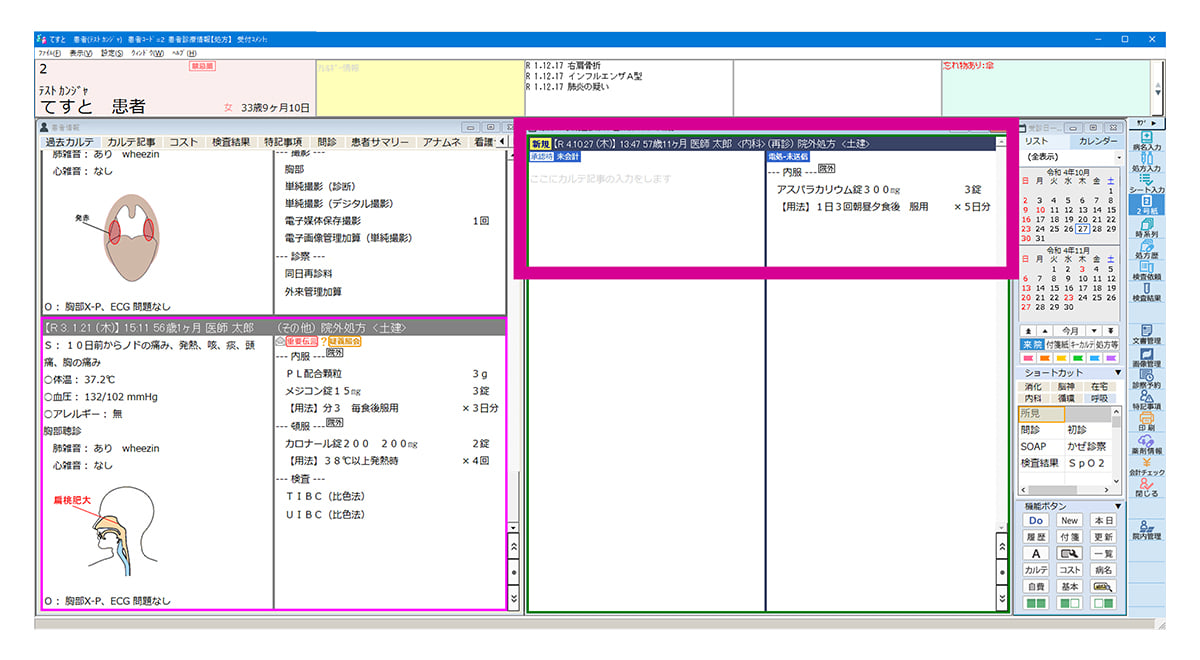Collapse the 機能ボタン panel

[x=1118, y=506]
